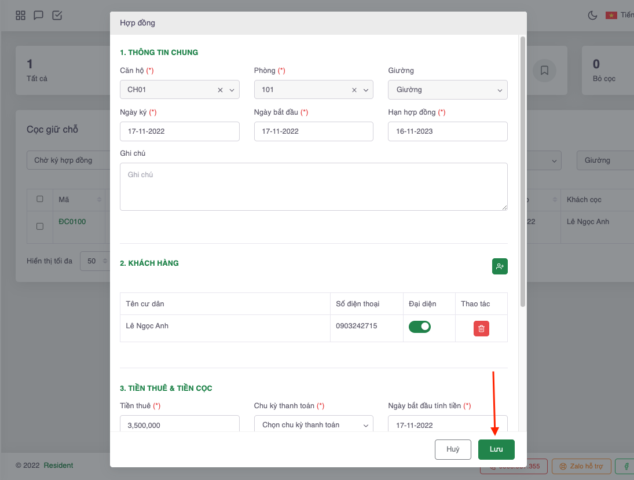Viewport: 634px width, 480px height.
Task: Click the add customer icon button
Action: [x=499, y=266]
